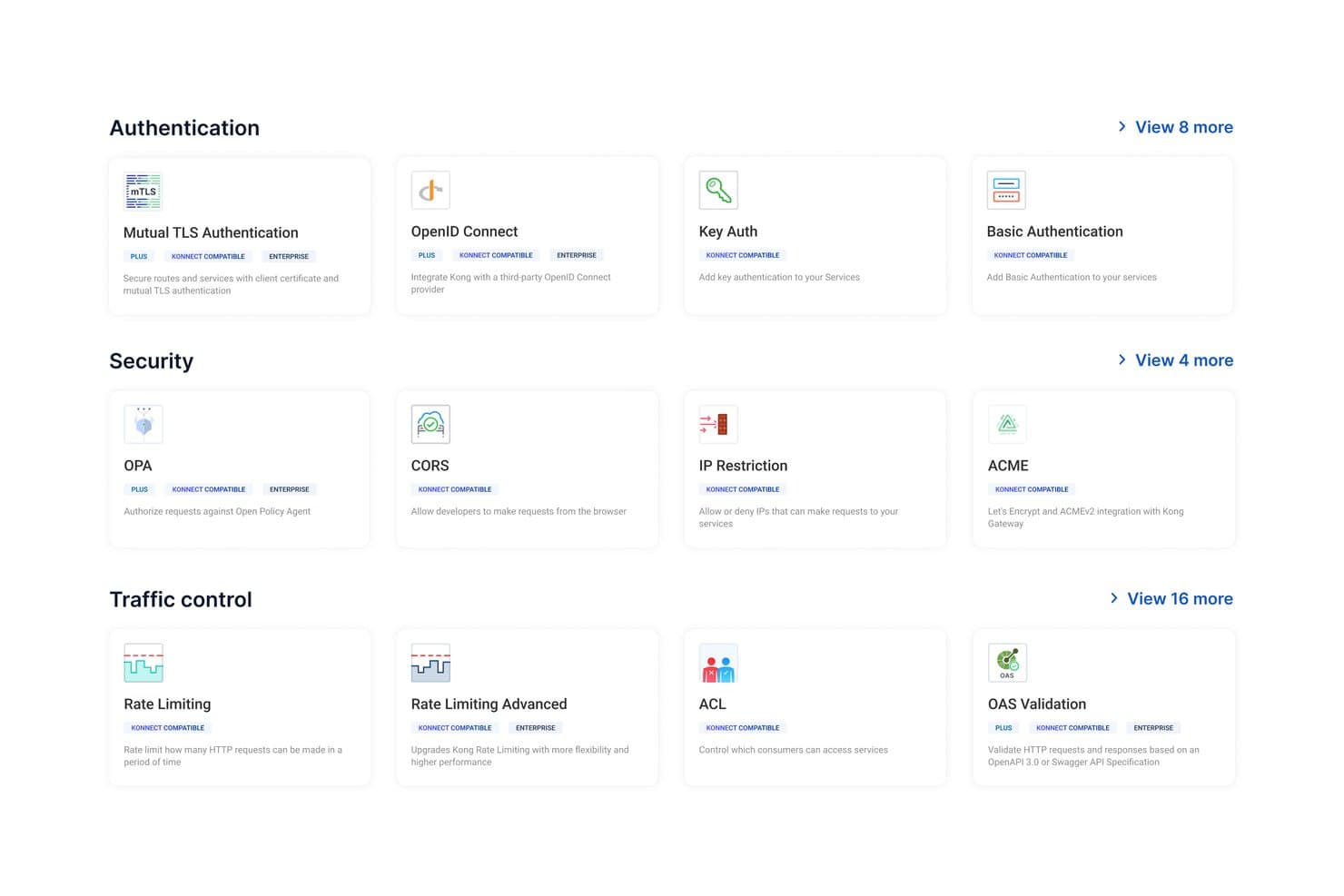Click the ACL people icon
Viewport: 1344px width, 896px height.
coord(718,663)
